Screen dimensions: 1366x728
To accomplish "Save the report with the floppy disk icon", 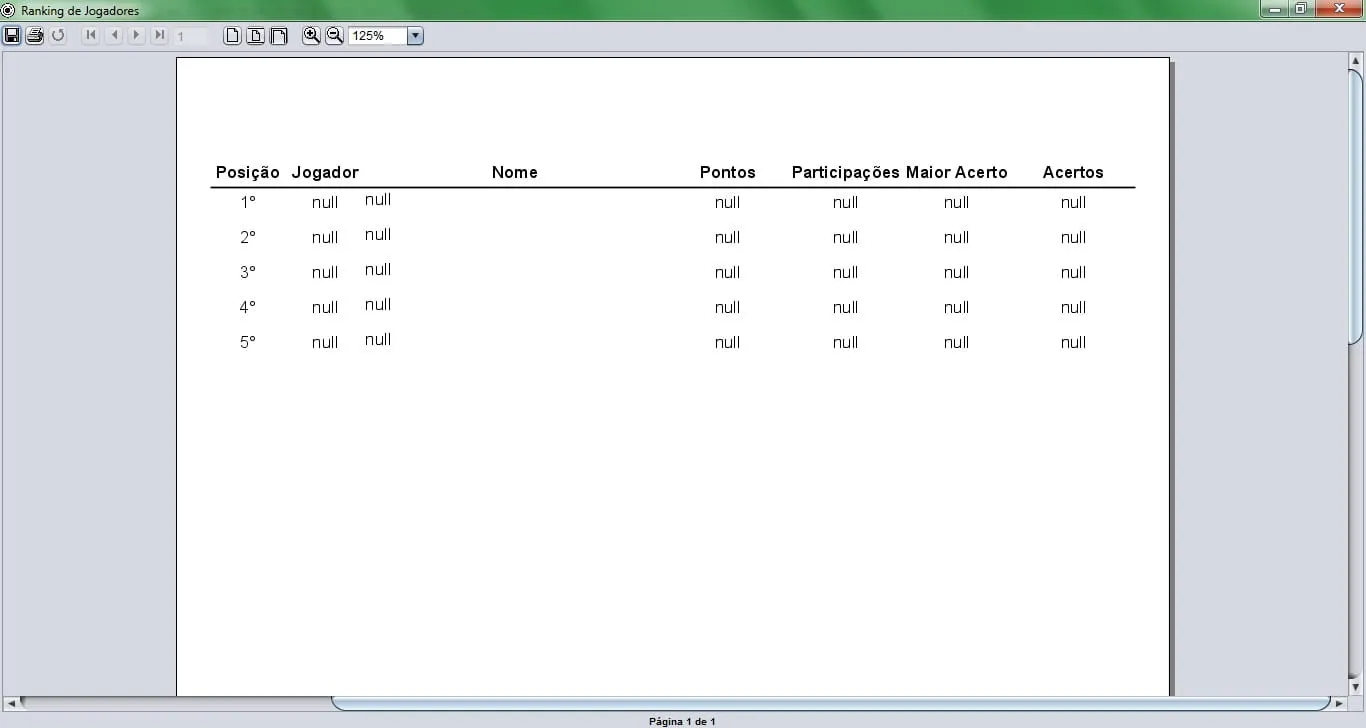I will (x=12, y=36).
